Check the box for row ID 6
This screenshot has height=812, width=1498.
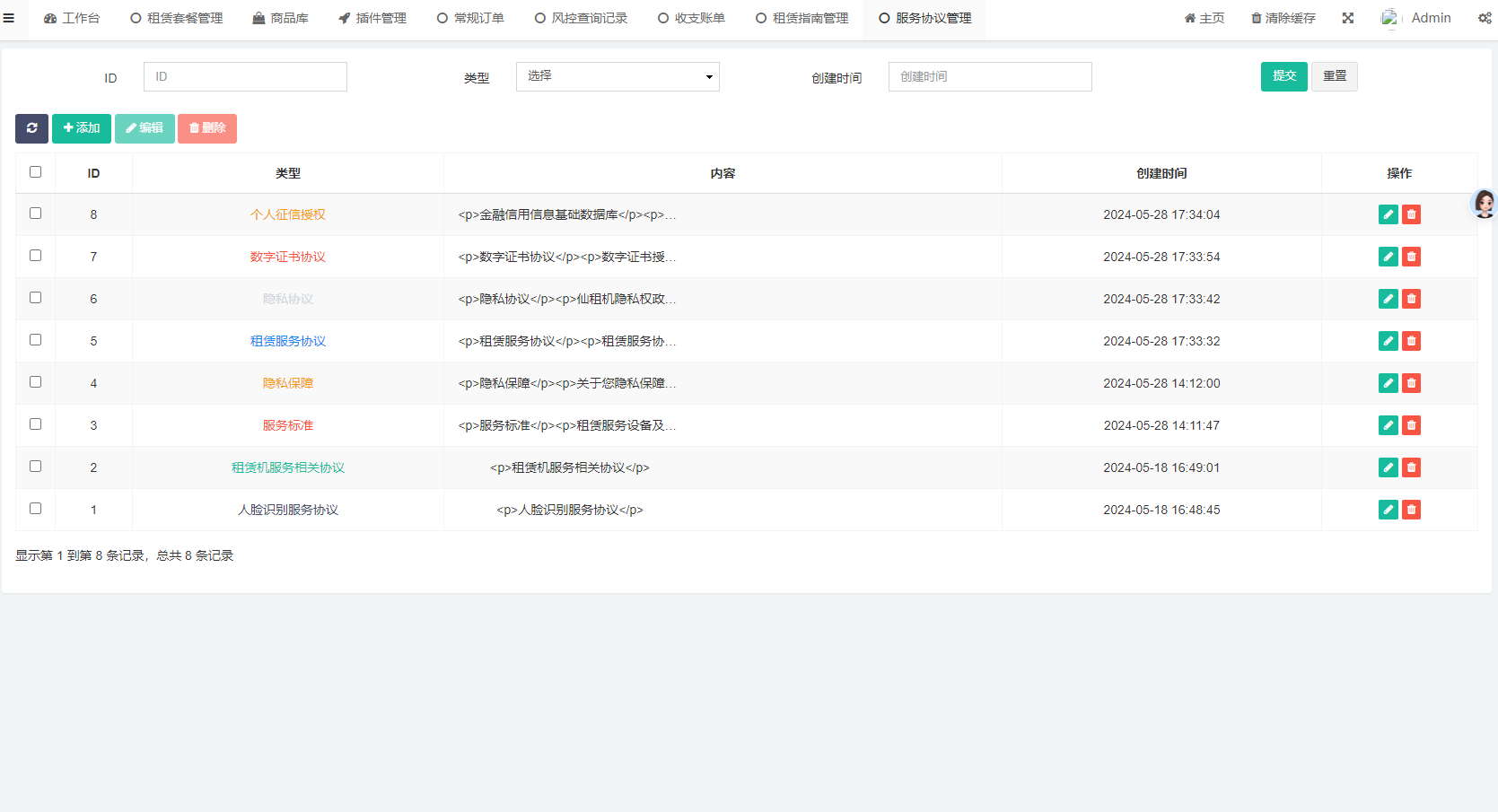click(x=36, y=298)
